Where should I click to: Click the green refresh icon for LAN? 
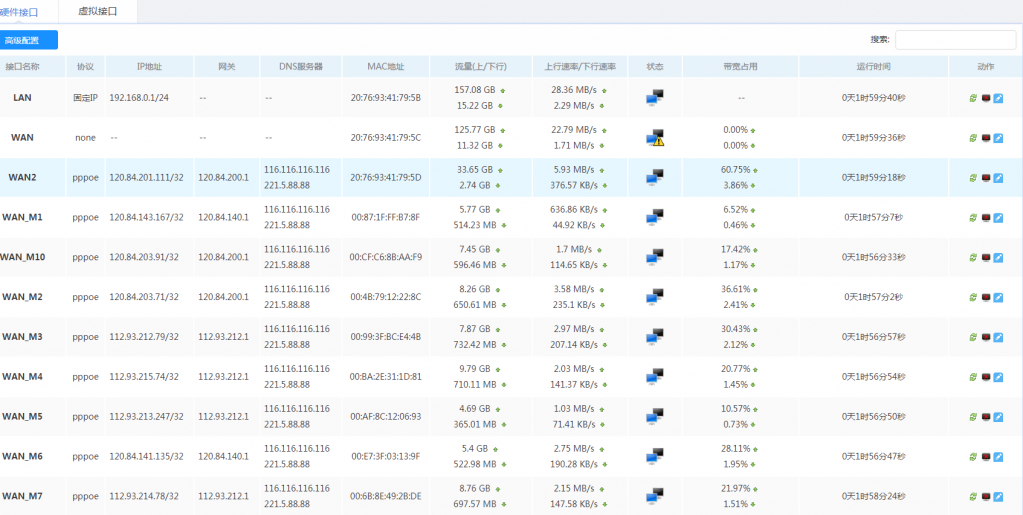[974, 98]
